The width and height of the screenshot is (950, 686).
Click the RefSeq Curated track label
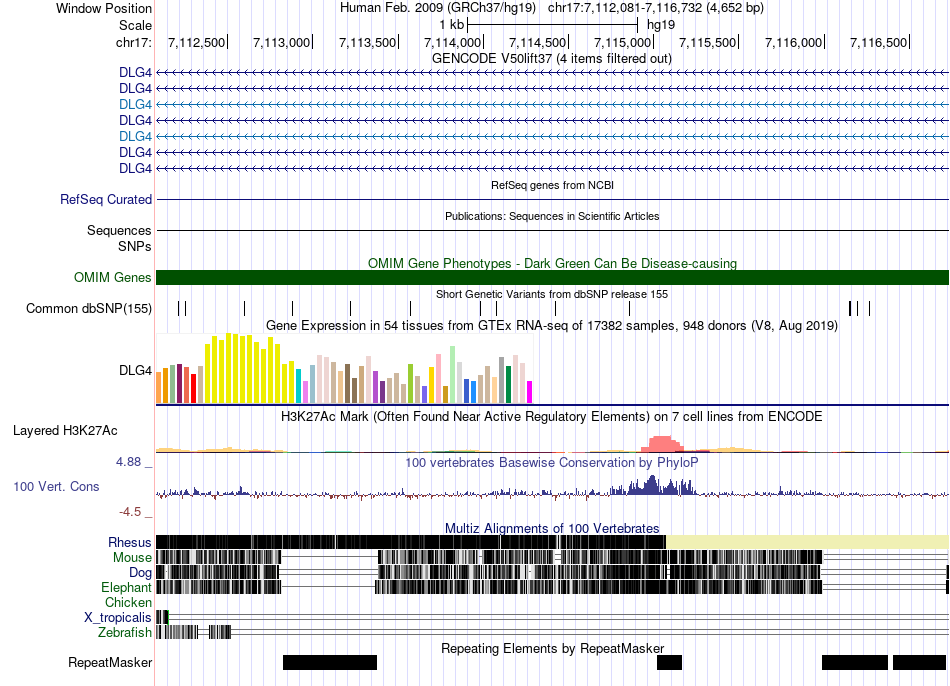click(106, 199)
